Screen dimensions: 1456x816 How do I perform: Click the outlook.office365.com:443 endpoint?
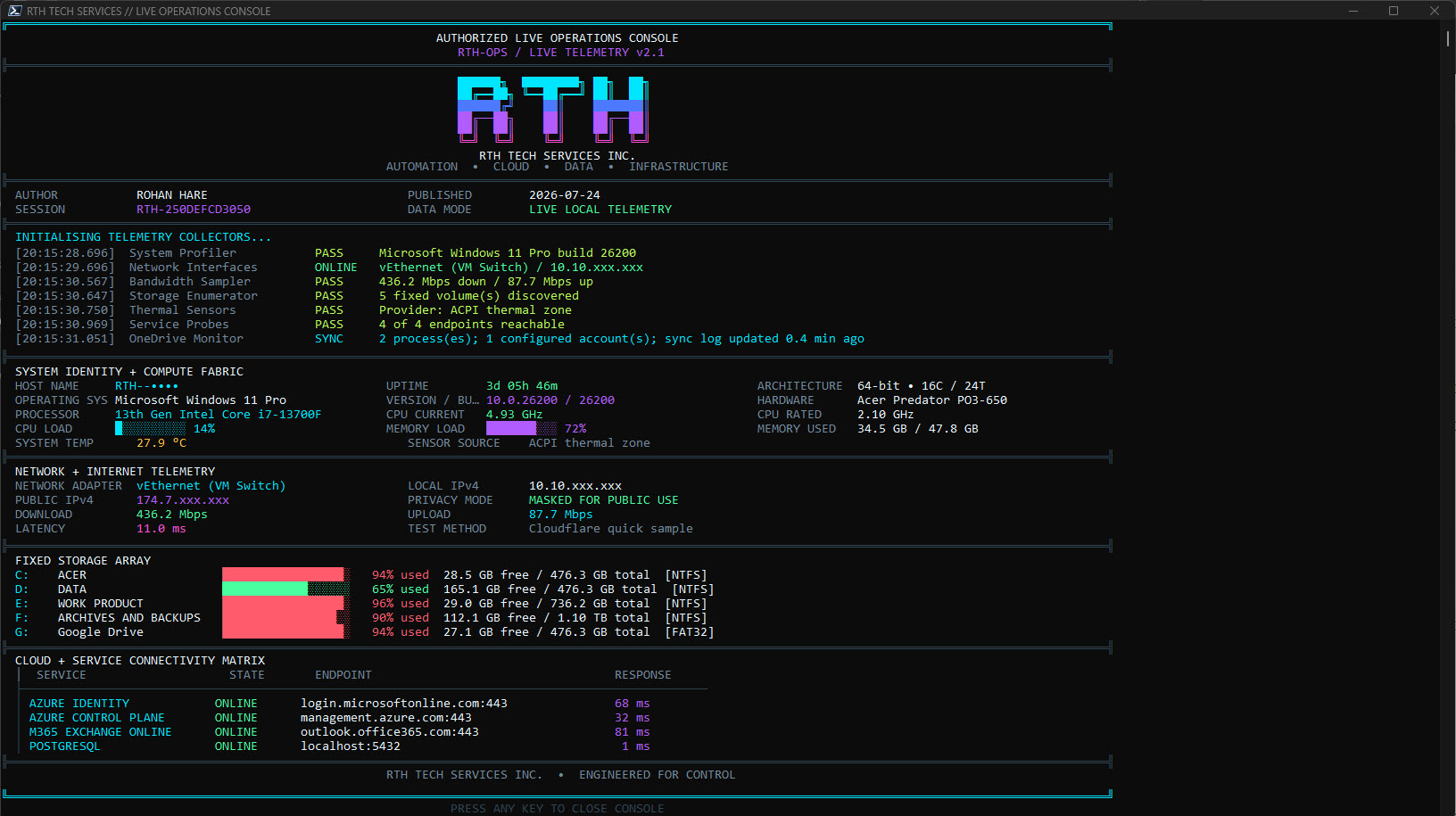point(390,732)
